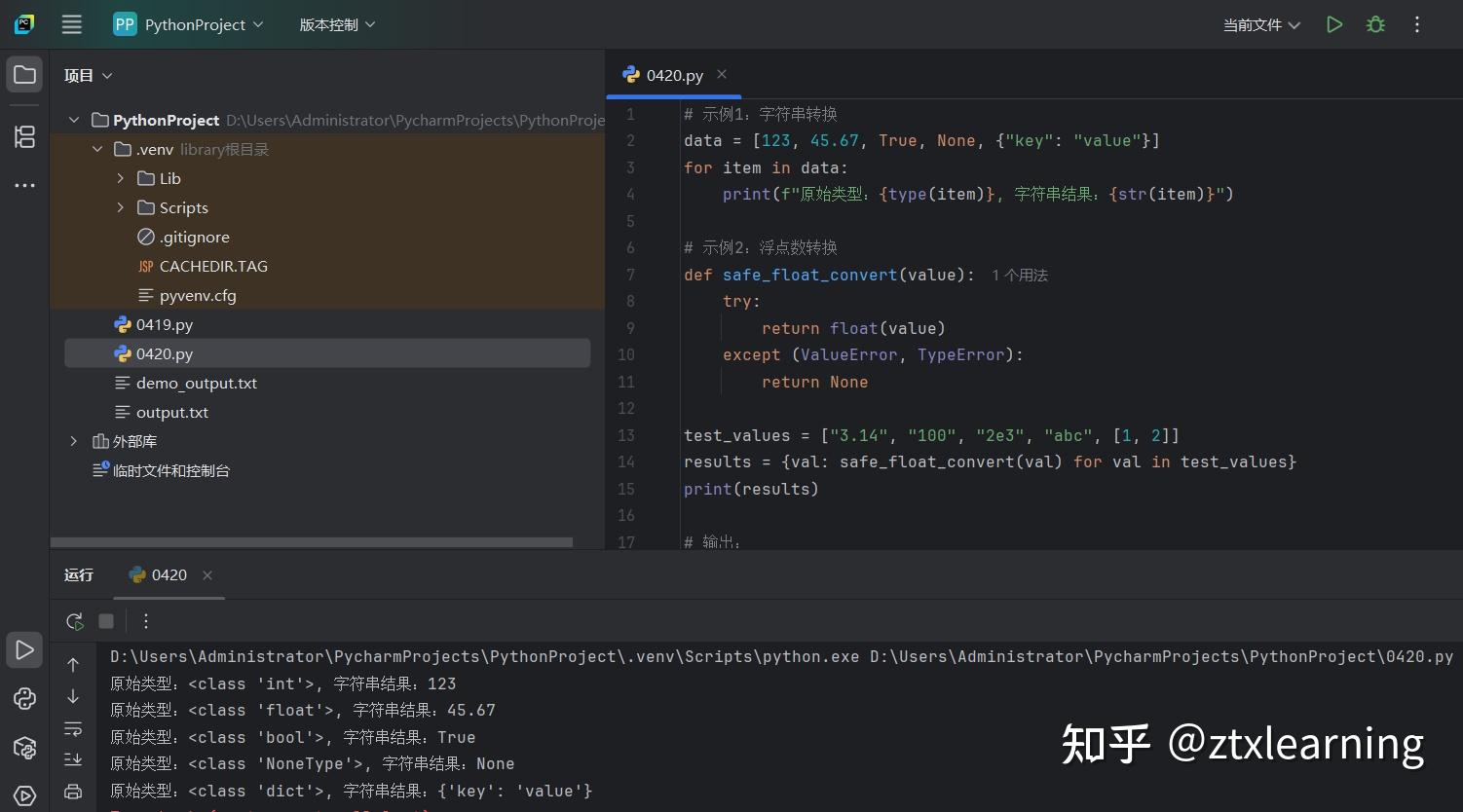The height and width of the screenshot is (812, 1463).
Task: Open the Python Packages tool window
Action: [x=24, y=748]
